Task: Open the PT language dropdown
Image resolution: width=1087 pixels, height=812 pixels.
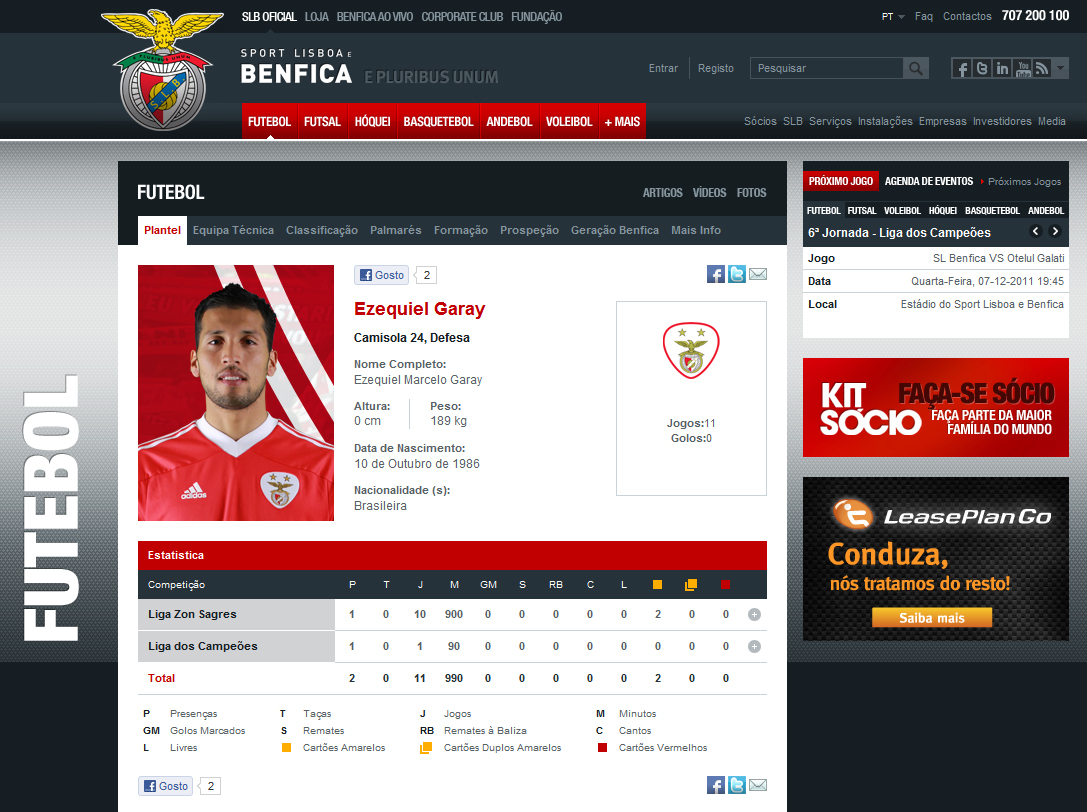Action: coord(893,17)
